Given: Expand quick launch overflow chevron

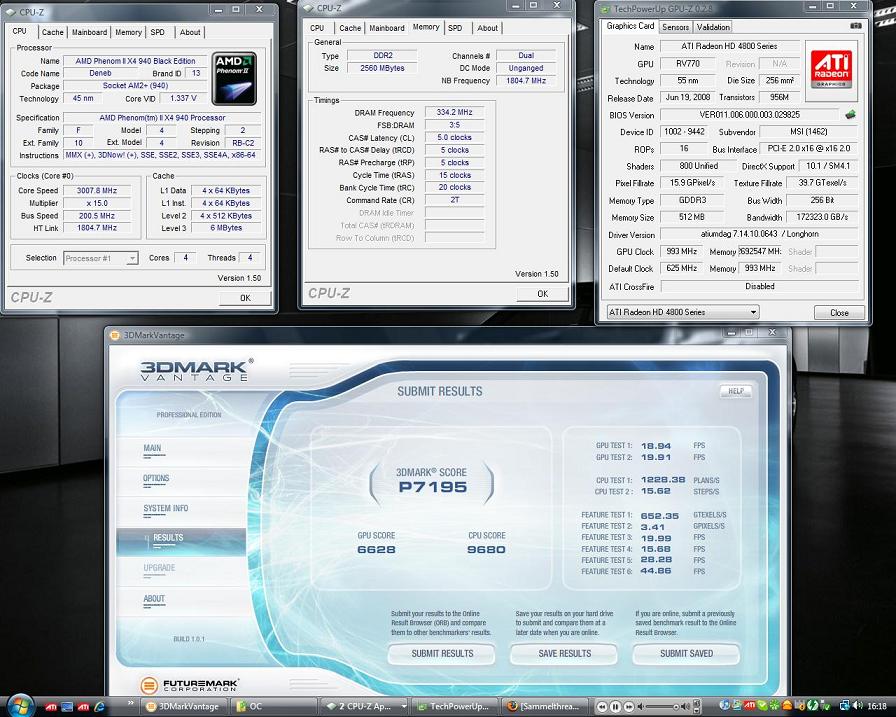Looking at the screenshot, I should coord(130,703).
